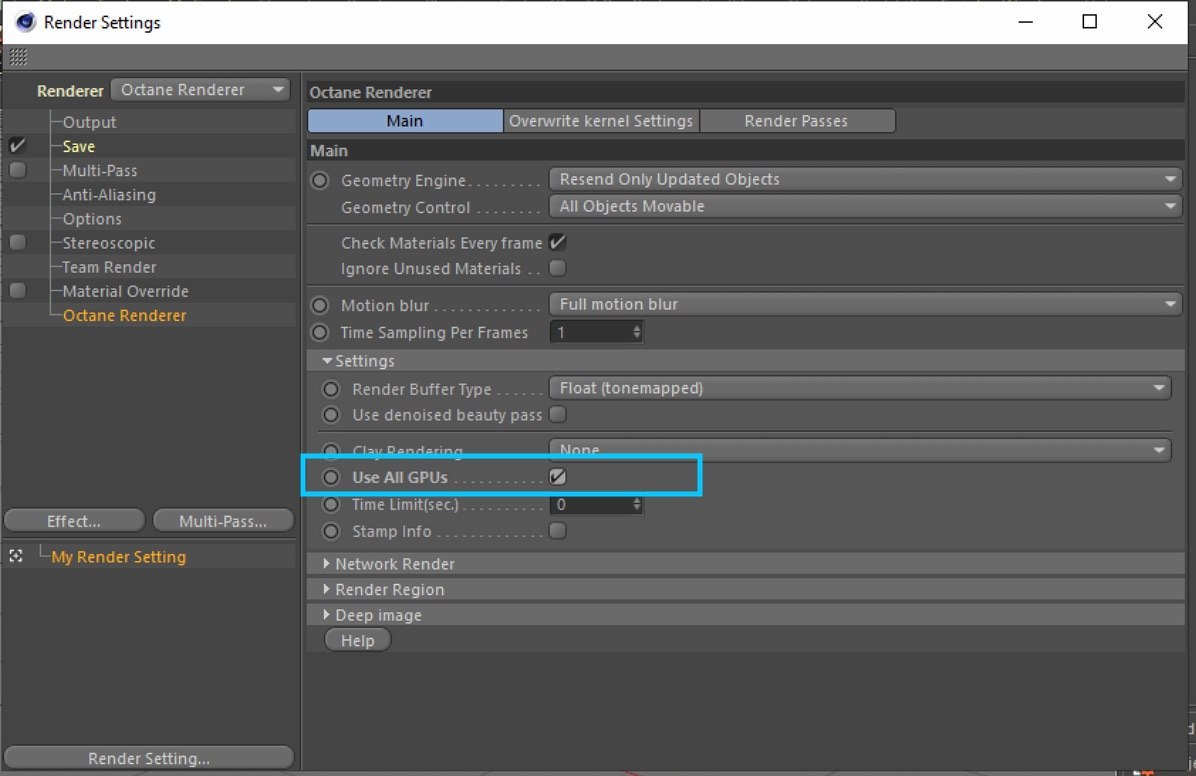Click the Stamp Info keyframe circle icon

(330, 531)
